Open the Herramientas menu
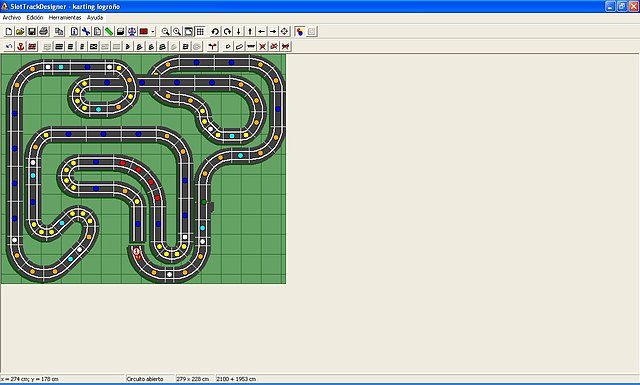The height and width of the screenshot is (385, 640). point(65,18)
